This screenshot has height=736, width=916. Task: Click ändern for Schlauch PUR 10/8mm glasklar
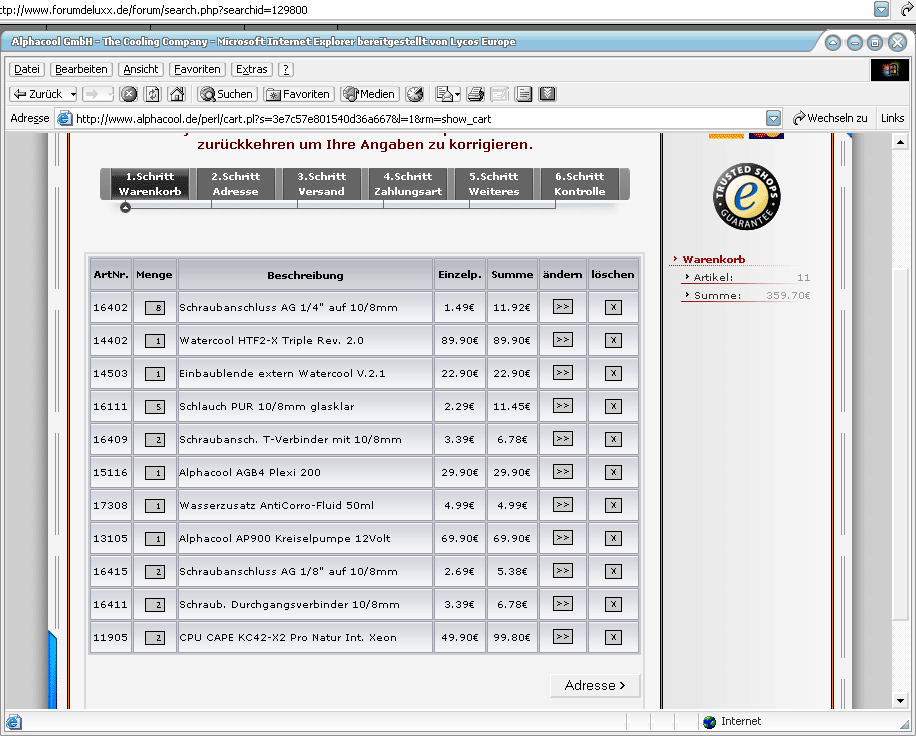563,406
